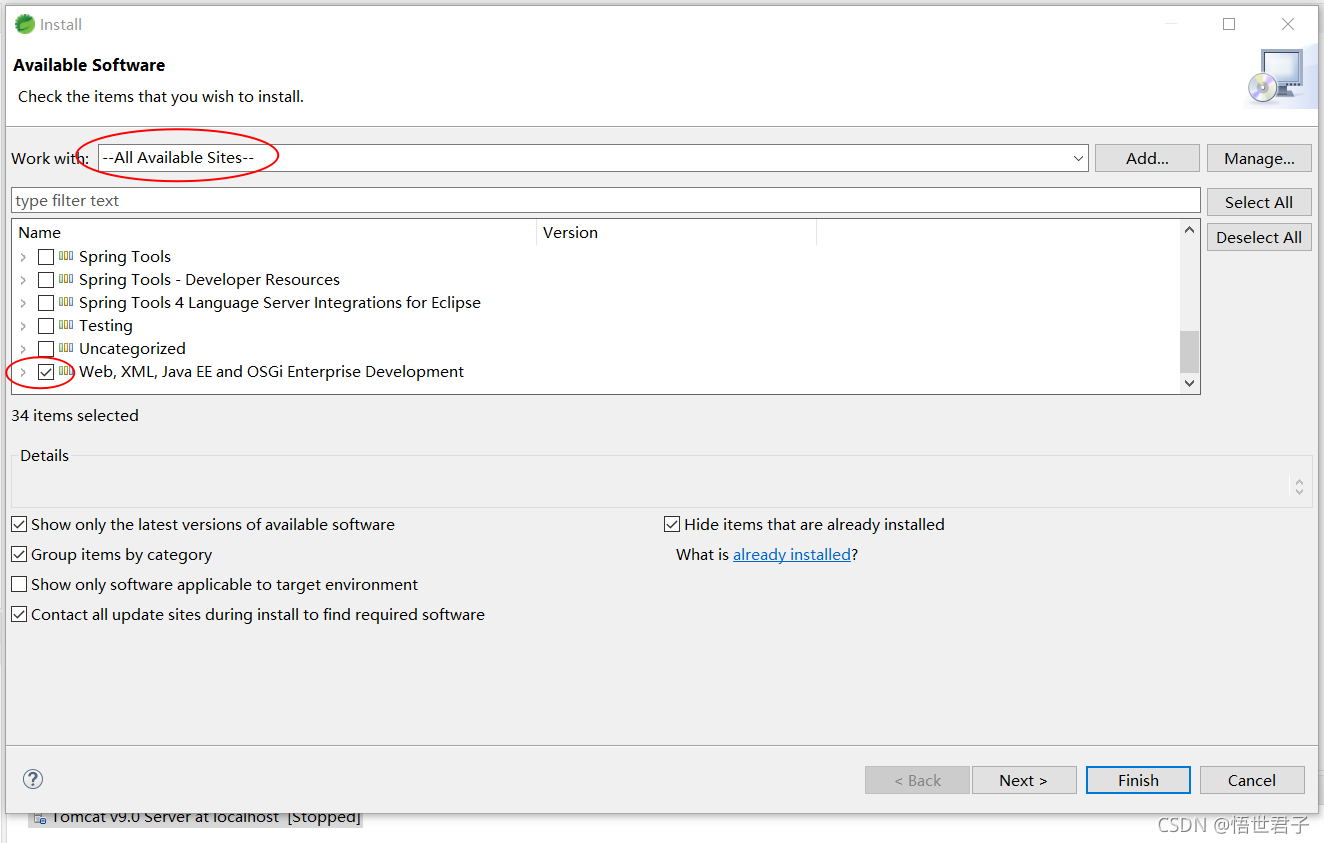Image resolution: width=1324 pixels, height=843 pixels.
Task: Check Spring Tools 4 Language Server Integrations checkbox
Action: 46,303
